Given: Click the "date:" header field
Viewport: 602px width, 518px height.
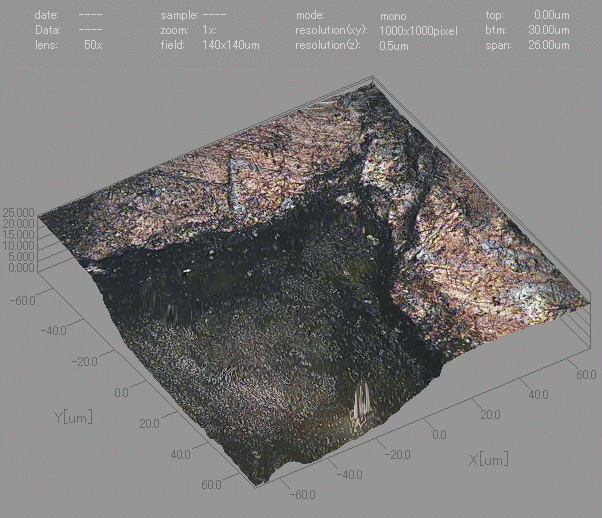Looking at the screenshot, I should (x=47, y=16).
